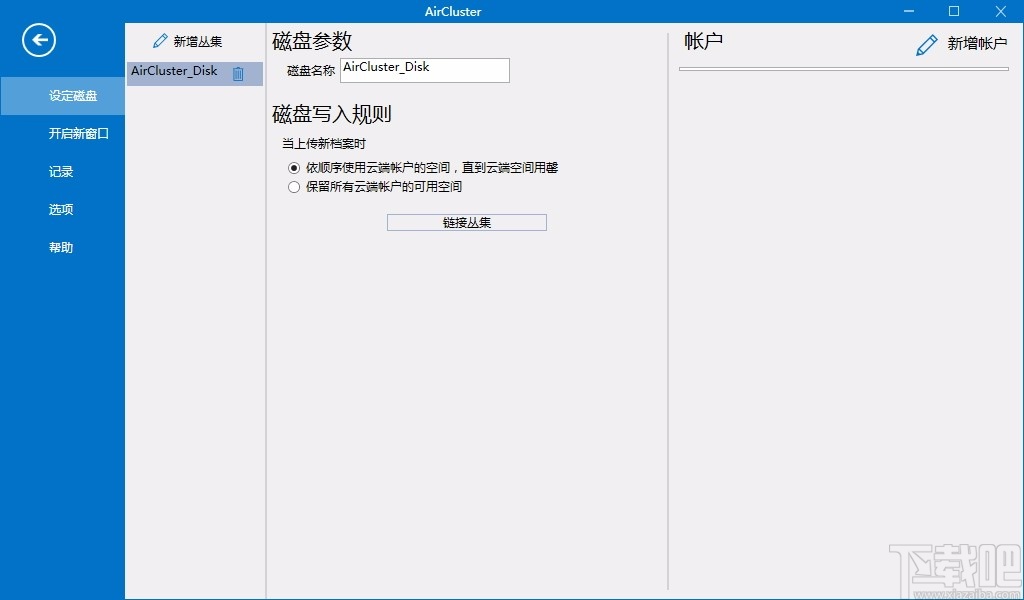Select AirCluster_Disk in the cluster list
The image size is (1024, 600).
coord(175,71)
